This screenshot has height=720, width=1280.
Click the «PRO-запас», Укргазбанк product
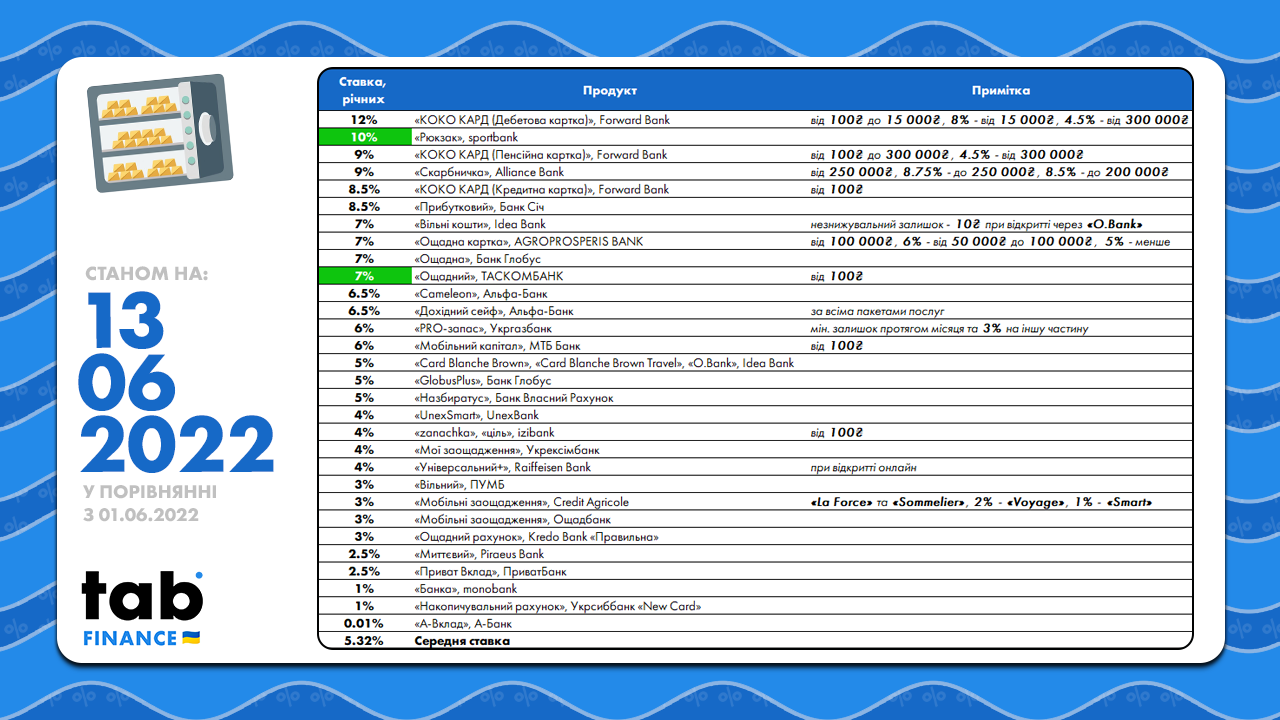click(x=483, y=328)
